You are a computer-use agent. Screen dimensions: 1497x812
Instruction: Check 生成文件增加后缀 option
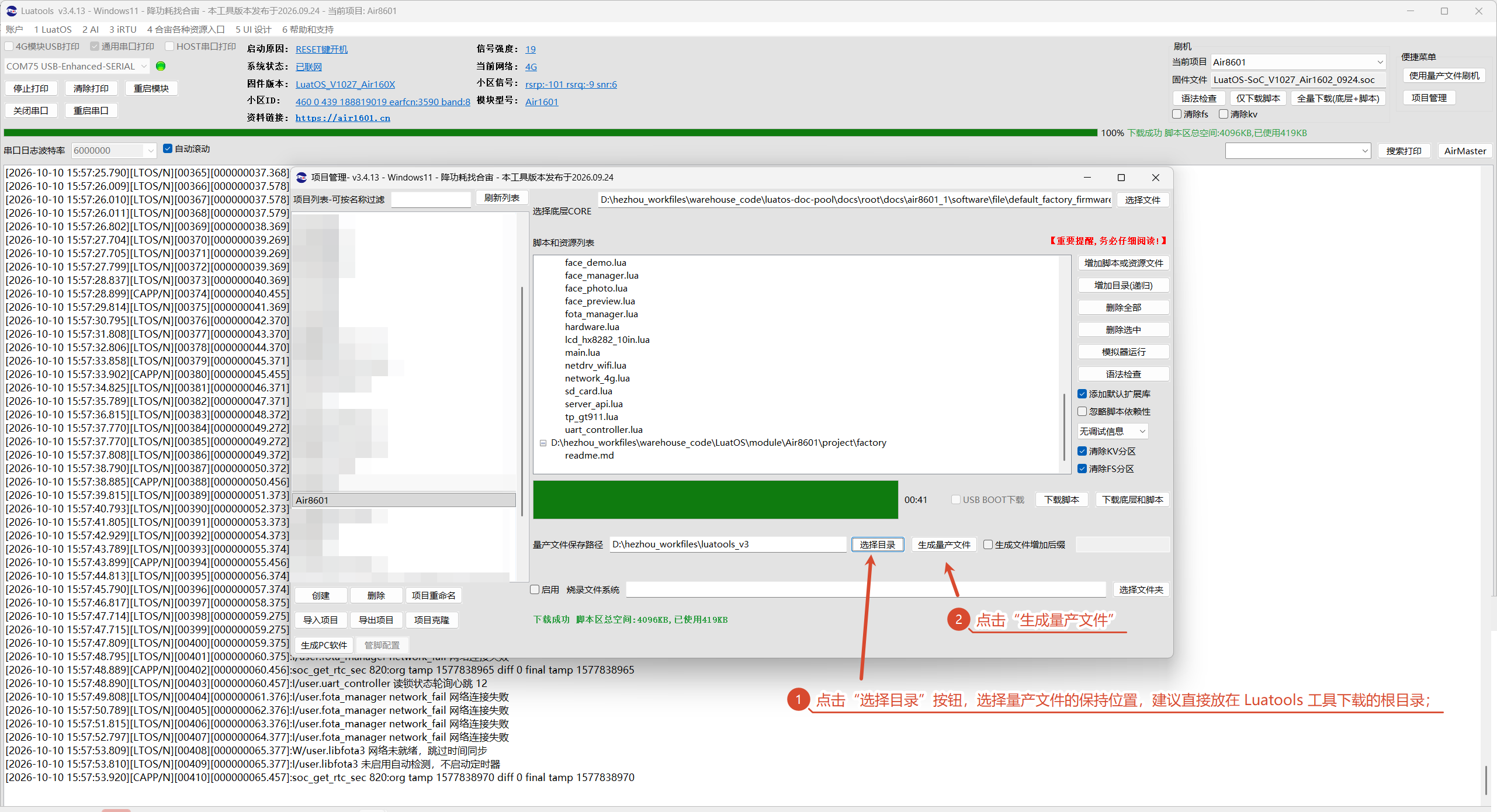click(x=988, y=544)
